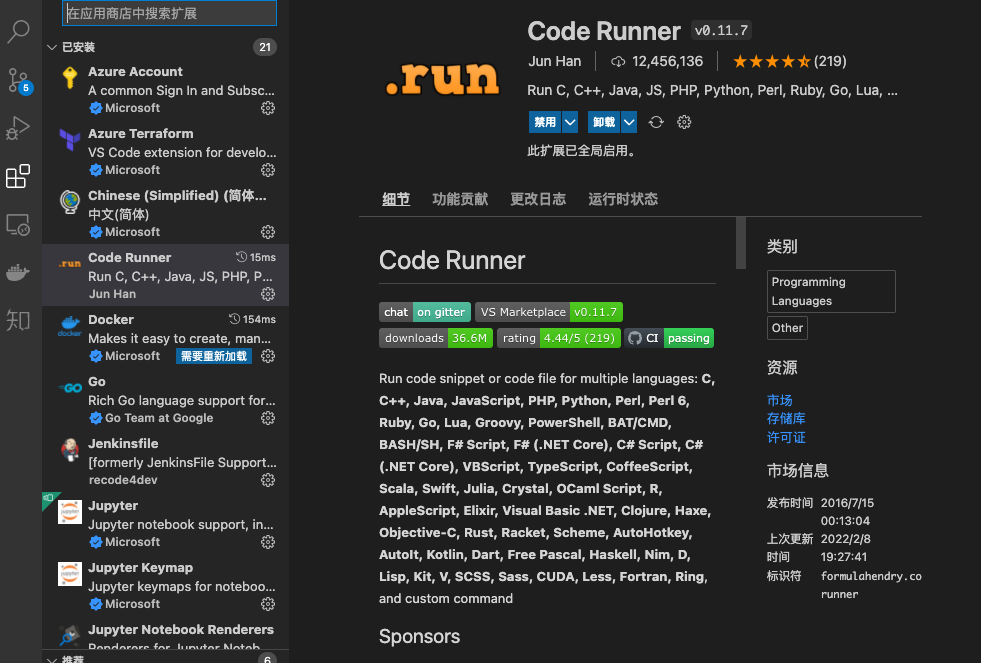981x663 pixels.
Task: Open Source Control view with 5 badge
Action: coord(18,80)
